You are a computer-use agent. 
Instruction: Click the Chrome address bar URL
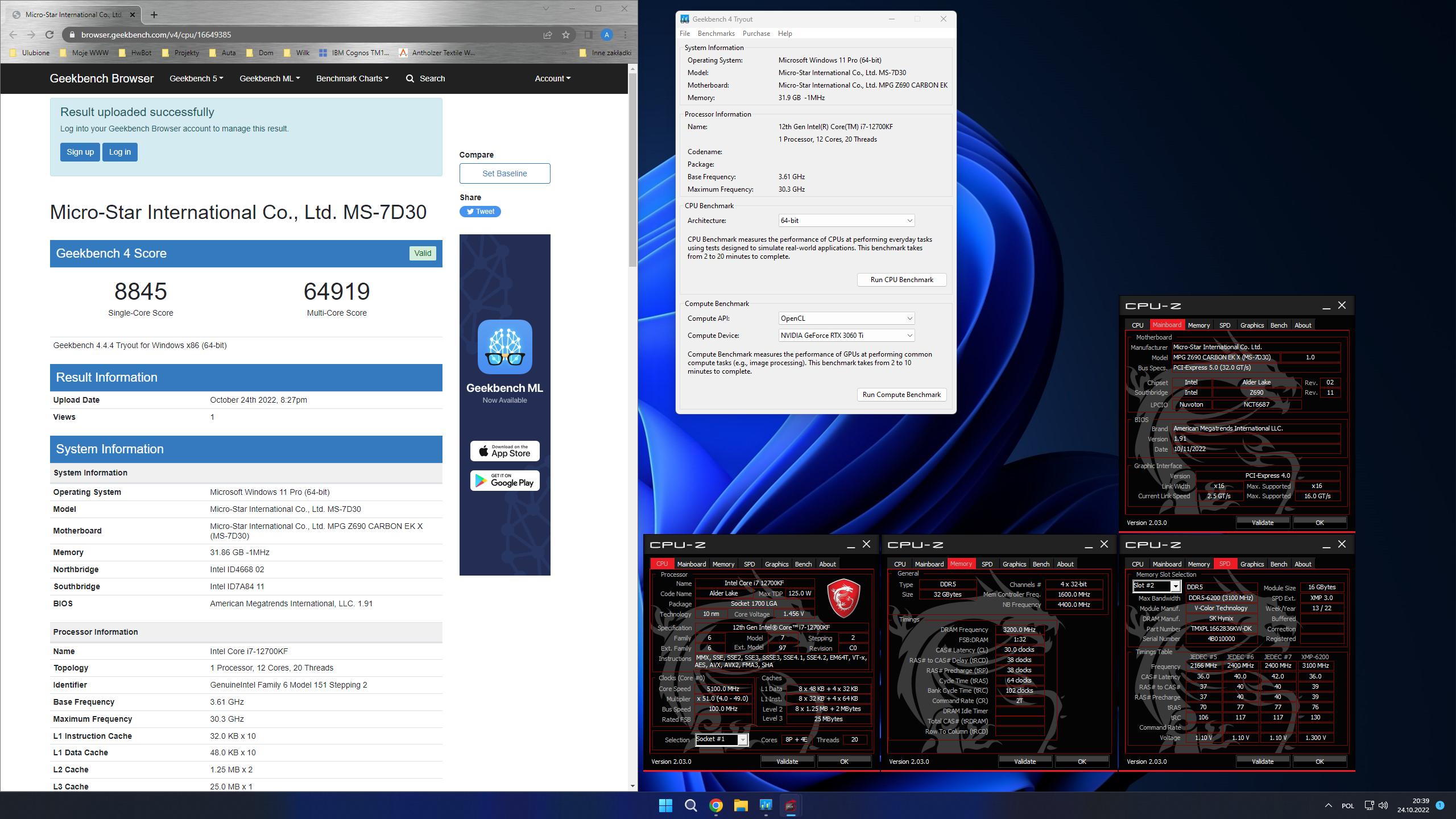coord(156,35)
